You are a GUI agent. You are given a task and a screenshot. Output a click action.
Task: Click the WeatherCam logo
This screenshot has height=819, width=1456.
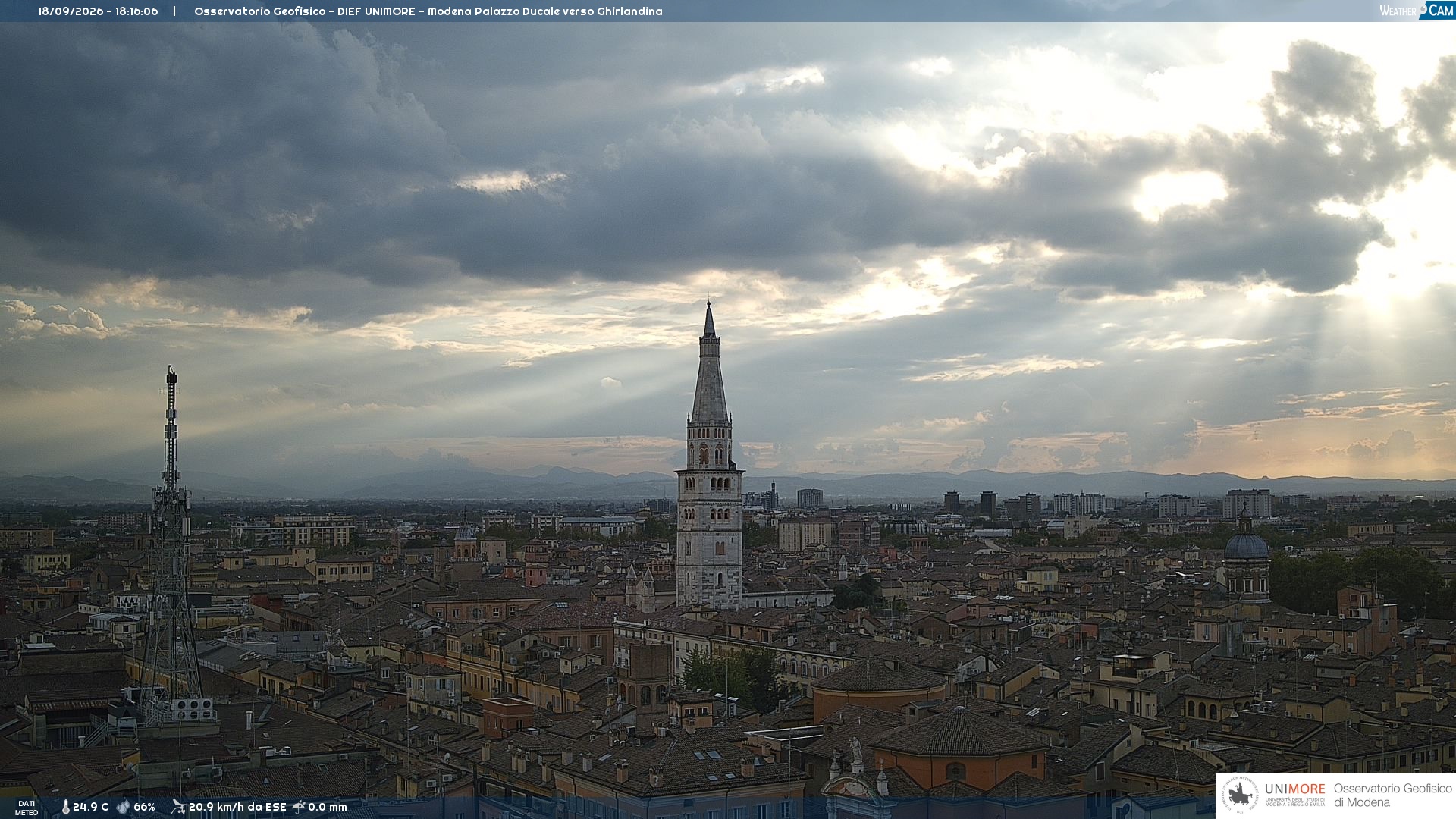(1416, 11)
